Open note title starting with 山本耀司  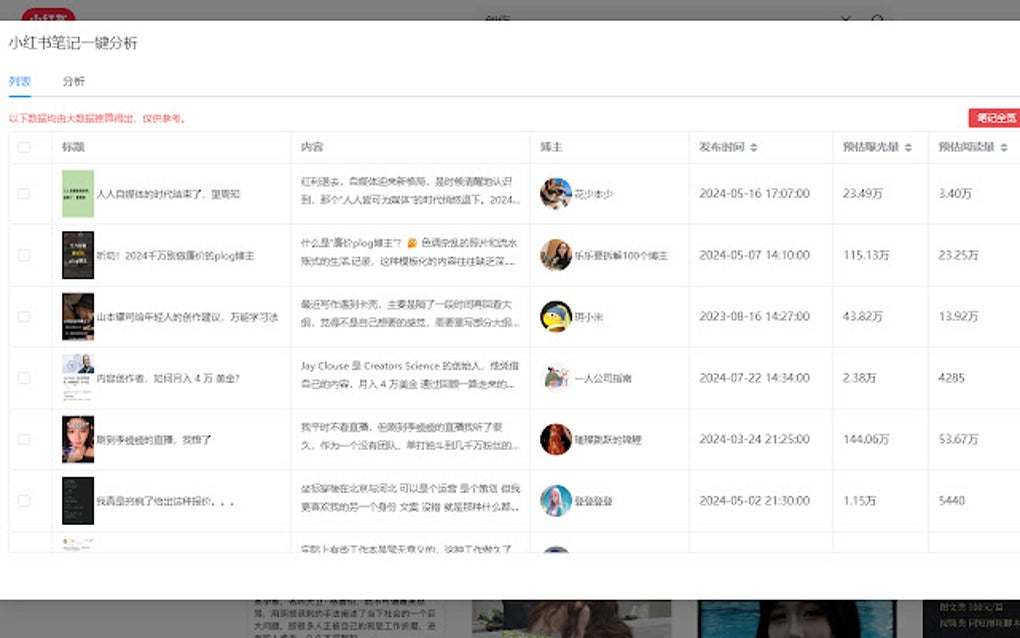pos(187,317)
